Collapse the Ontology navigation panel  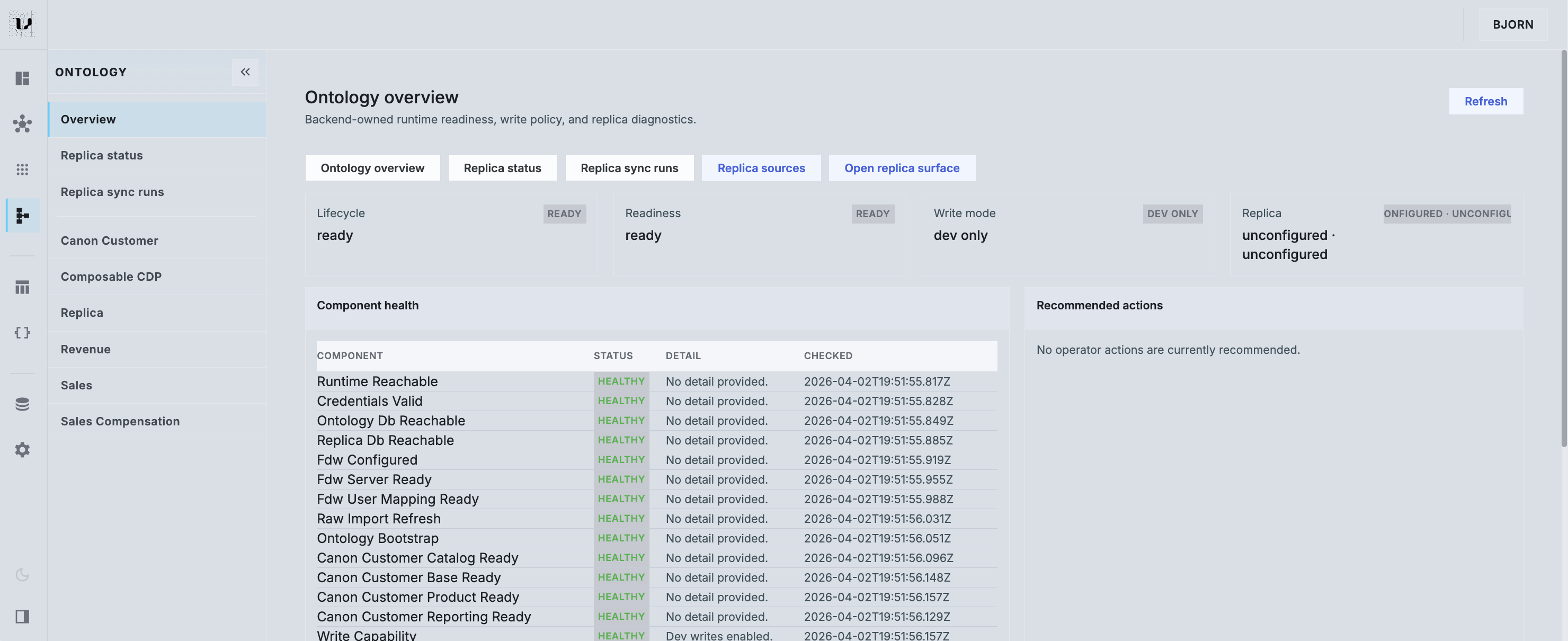click(245, 72)
